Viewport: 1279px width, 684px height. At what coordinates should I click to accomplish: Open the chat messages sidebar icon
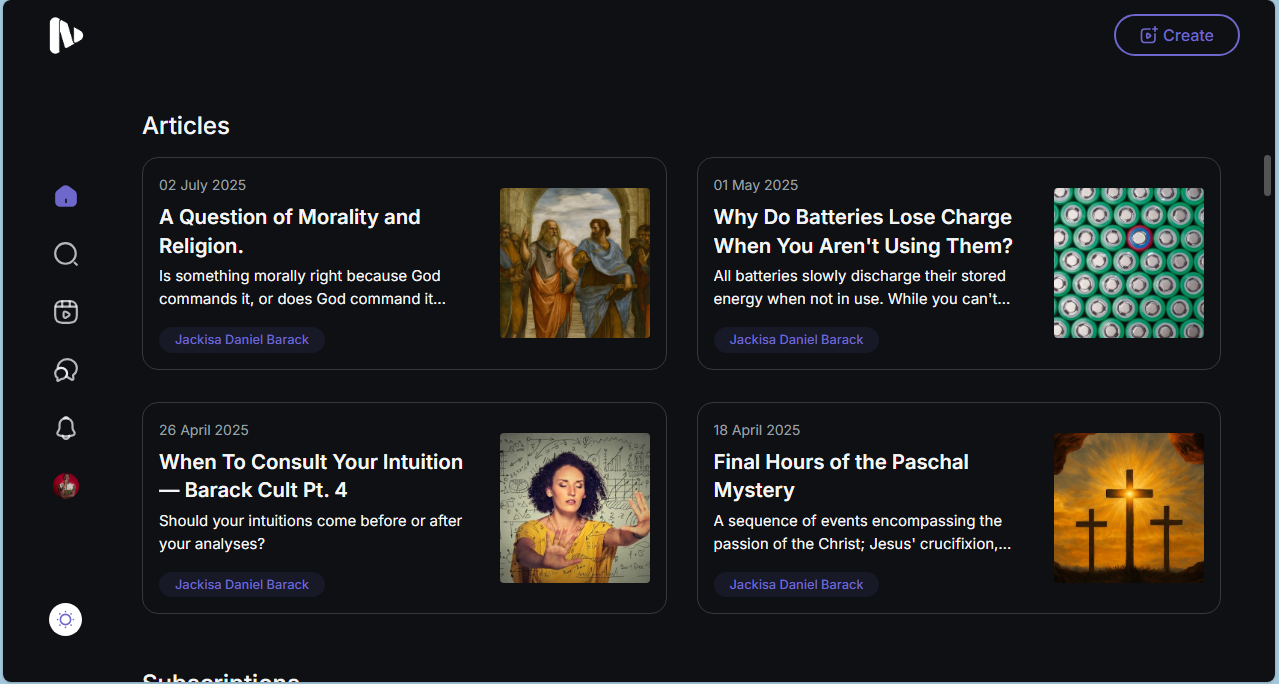[66, 370]
